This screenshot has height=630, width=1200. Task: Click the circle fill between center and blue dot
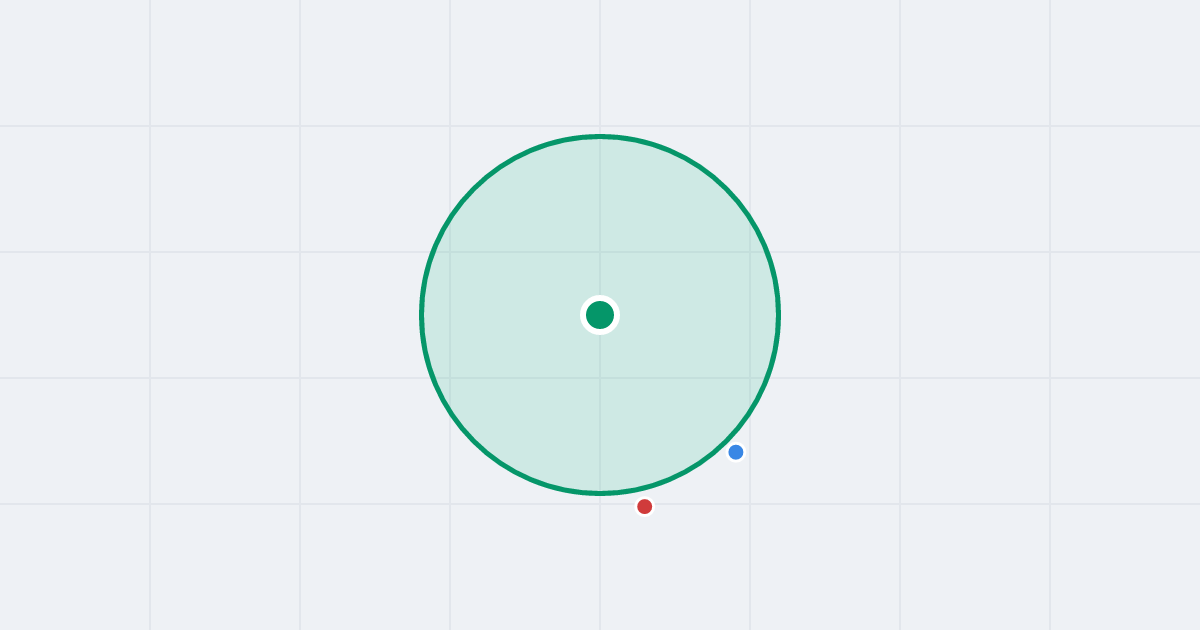pyautogui.click(x=668, y=384)
